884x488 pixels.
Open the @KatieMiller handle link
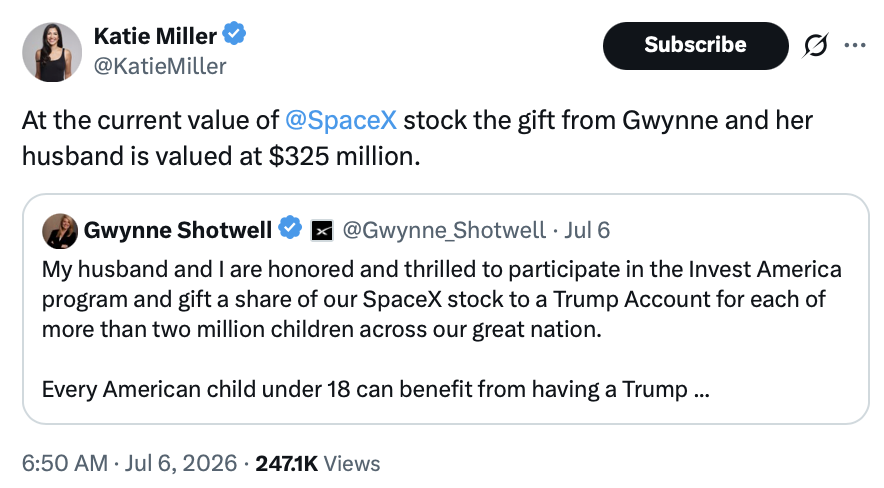pyautogui.click(x=160, y=66)
